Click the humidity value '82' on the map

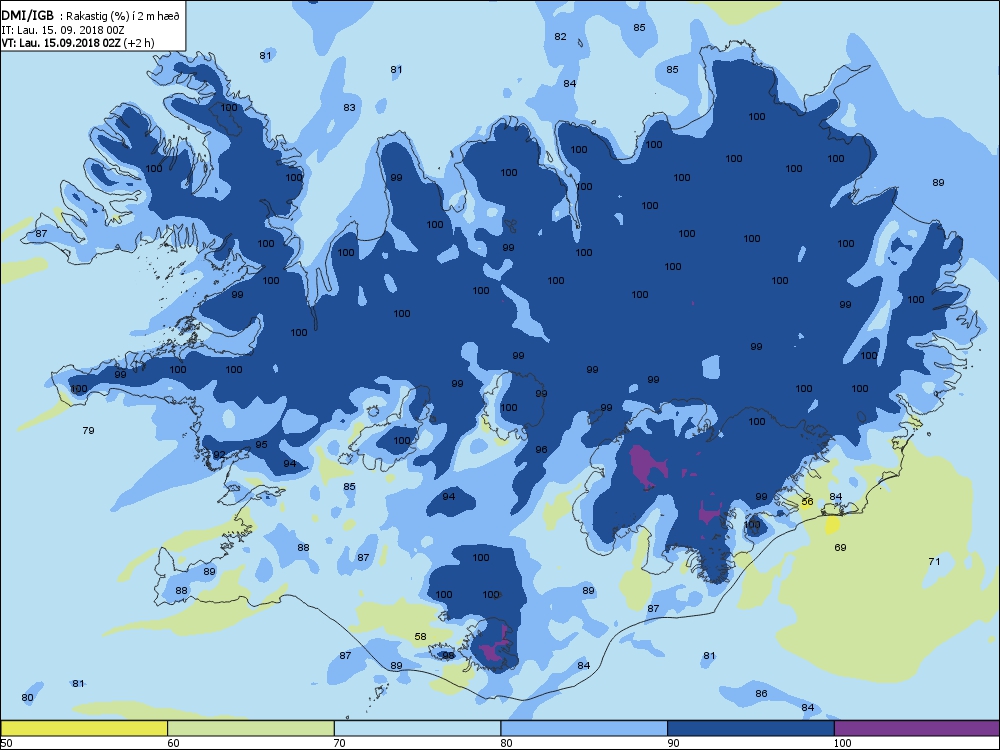[561, 36]
